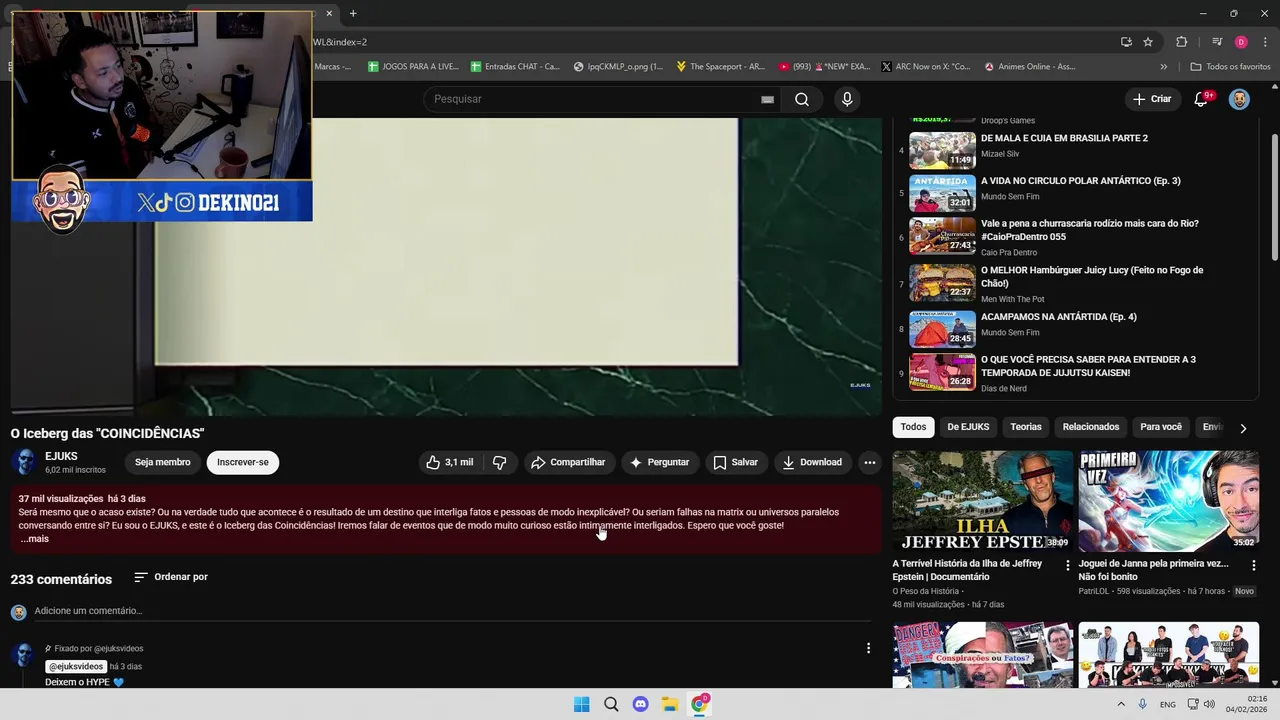Like the video with thumbs-up button
Image resolution: width=1280 pixels, height=720 pixels.
[x=449, y=462]
